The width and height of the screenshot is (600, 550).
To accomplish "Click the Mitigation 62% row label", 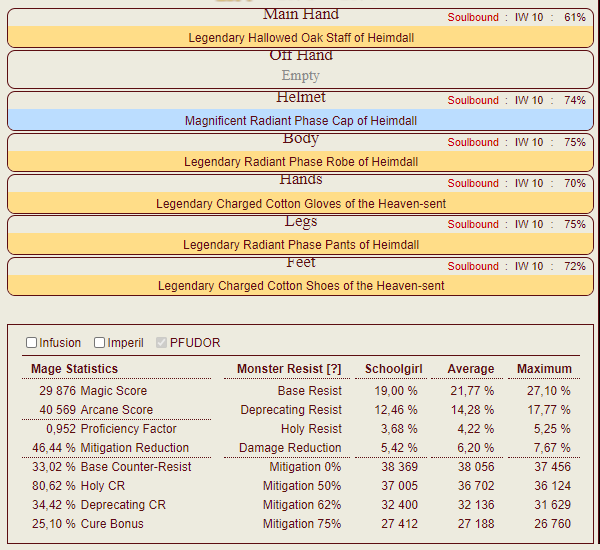I will 302,505.
